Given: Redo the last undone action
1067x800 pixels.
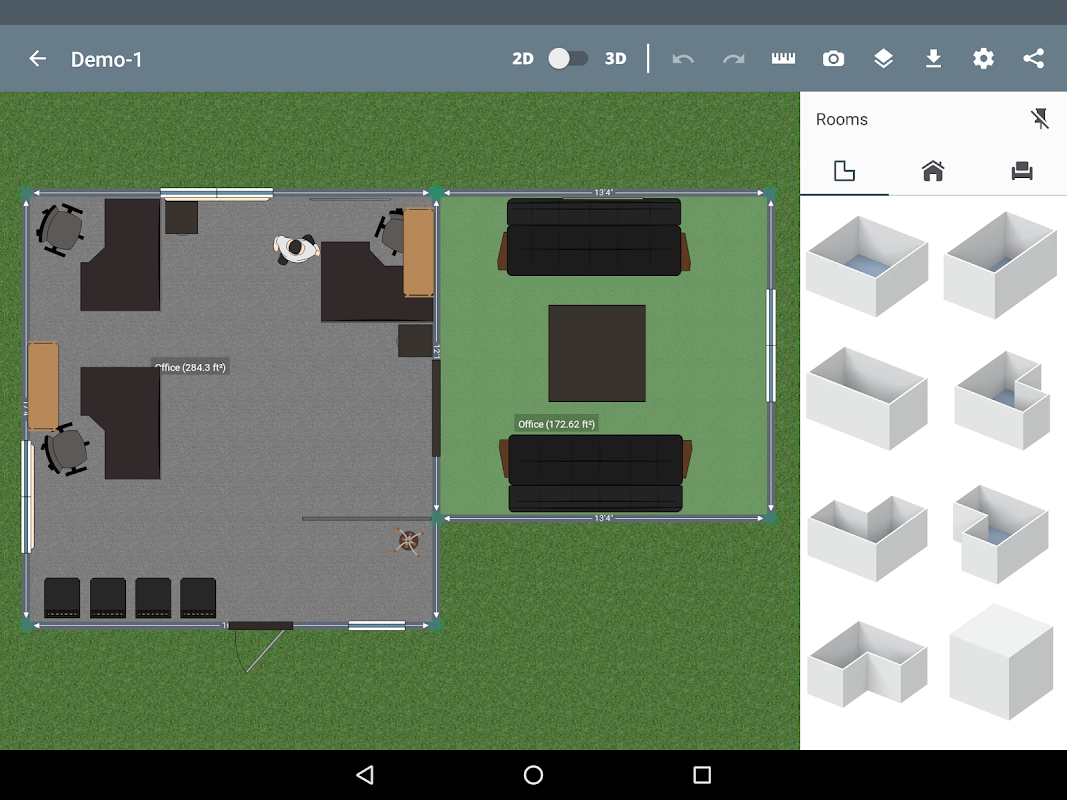Looking at the screenshot, I should click(734, 59).
